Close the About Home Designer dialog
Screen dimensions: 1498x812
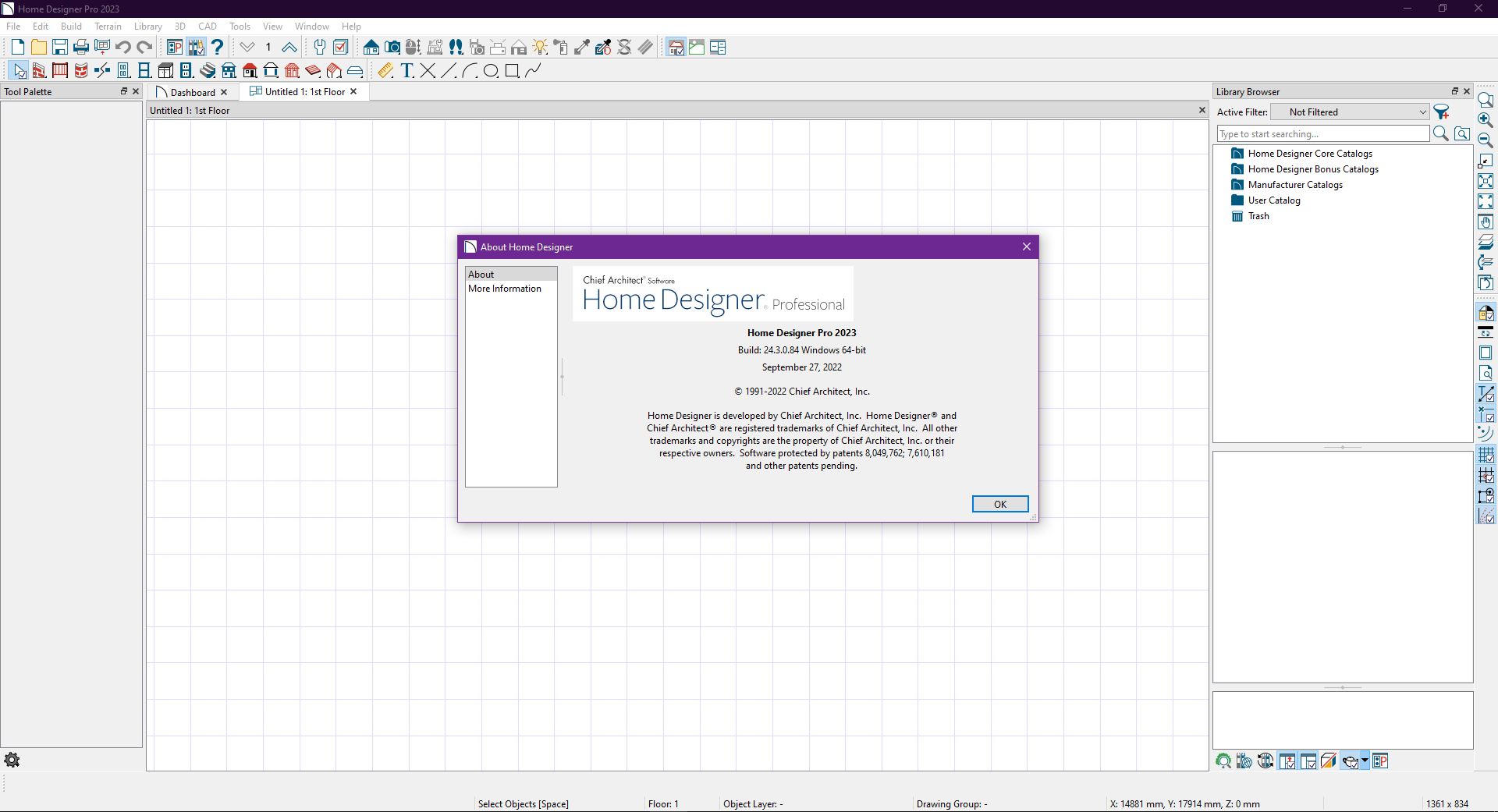[1027, 246]
